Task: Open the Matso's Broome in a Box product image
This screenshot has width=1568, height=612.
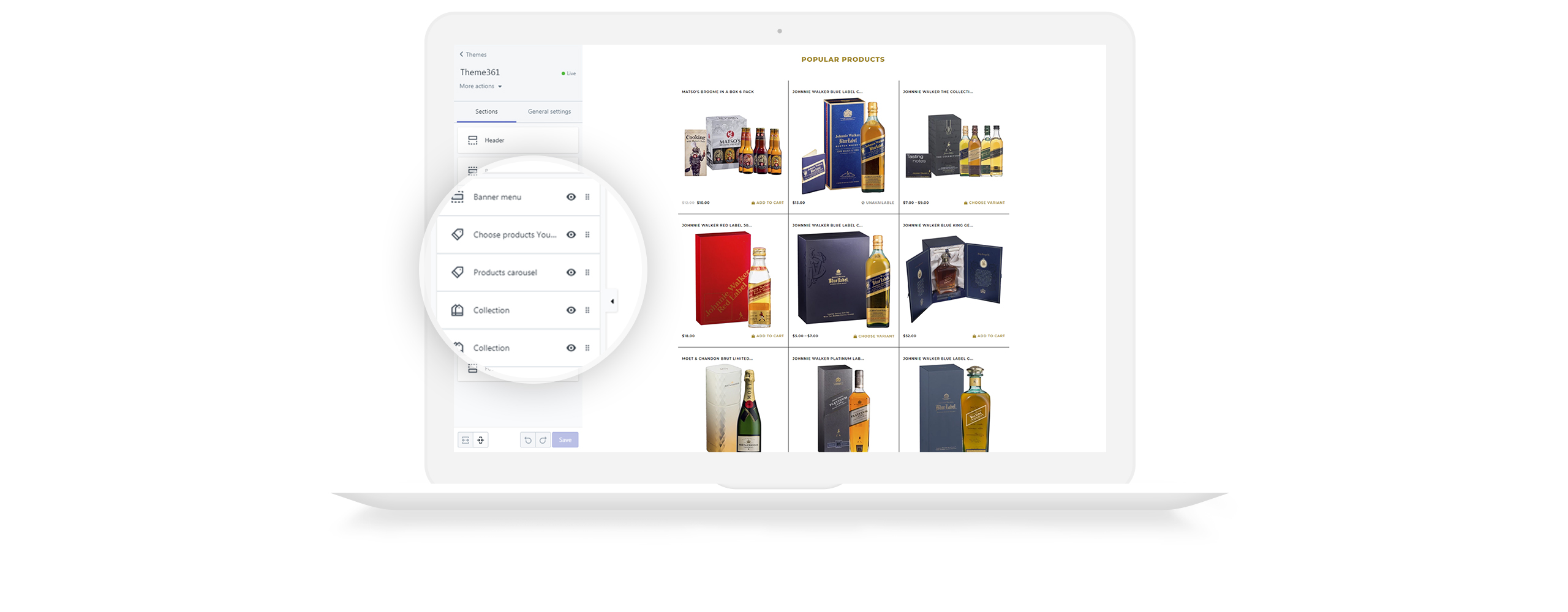Action: point(733,146)
